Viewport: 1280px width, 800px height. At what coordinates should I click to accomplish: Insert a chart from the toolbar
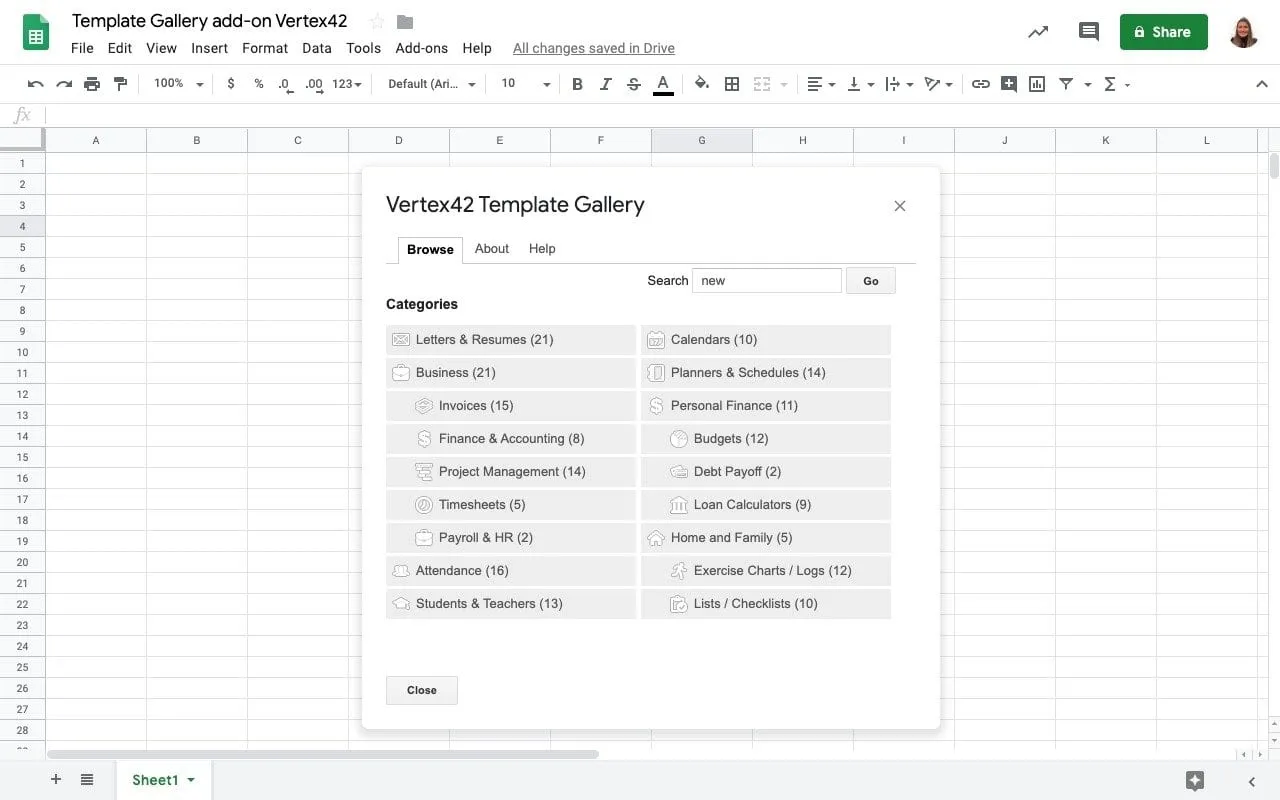(1037, 84)
